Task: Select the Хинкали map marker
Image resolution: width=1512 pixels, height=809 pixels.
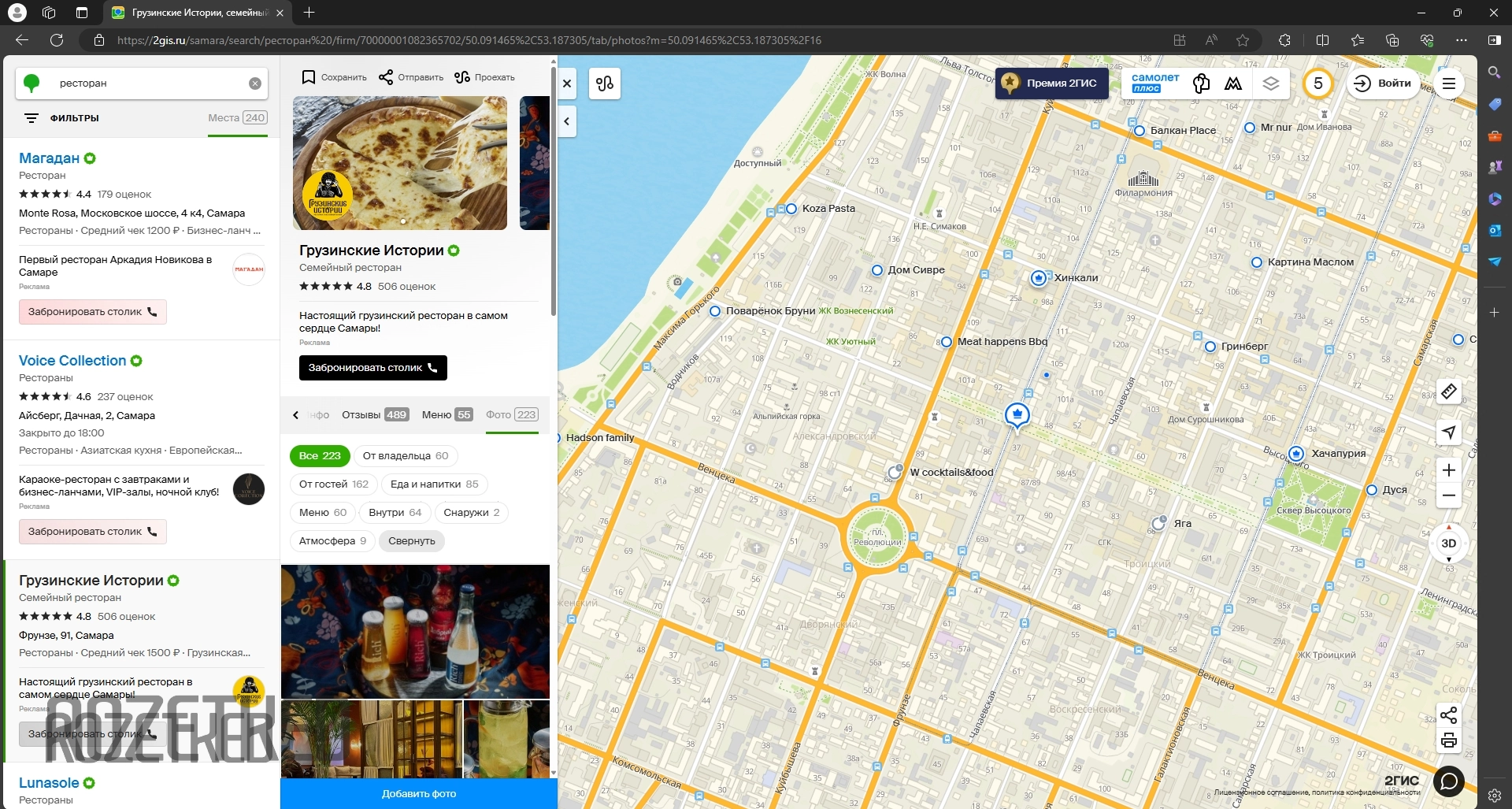Action: point(1039,278)
